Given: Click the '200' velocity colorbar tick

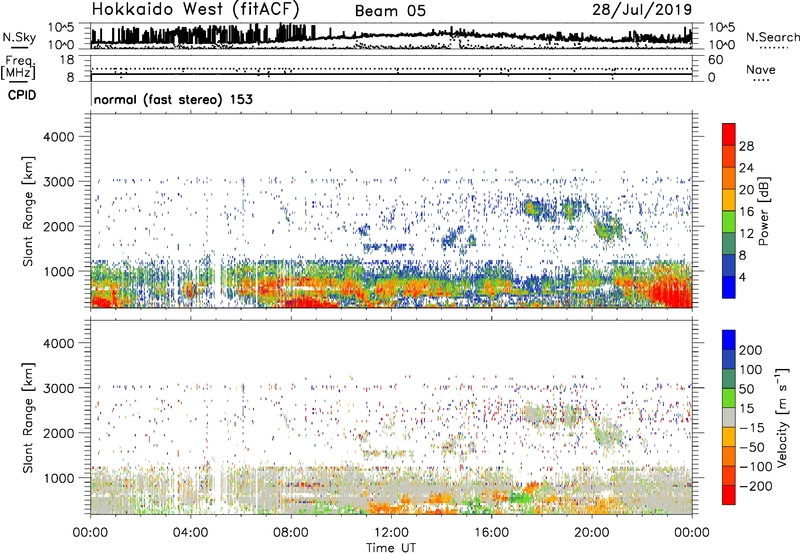Looking at the screenshot, I should click(x=751, y=350).
